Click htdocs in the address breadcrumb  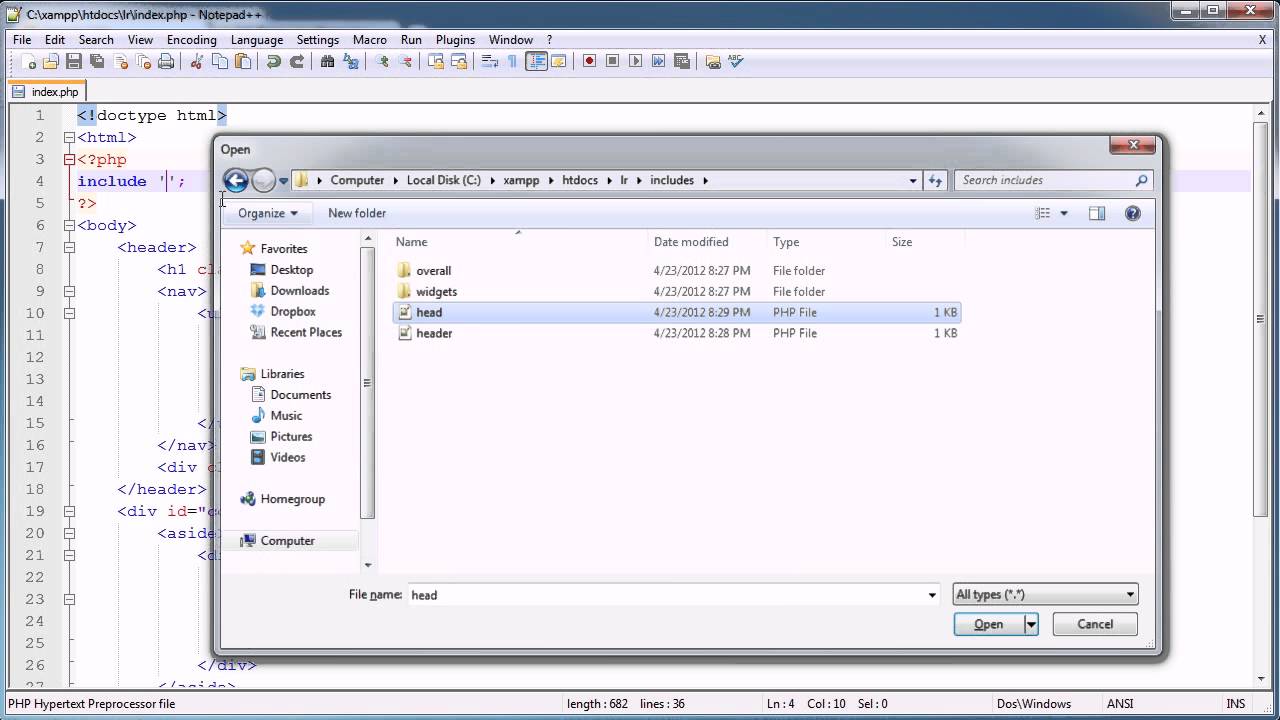pyautogui.click(x=580, y=180)
